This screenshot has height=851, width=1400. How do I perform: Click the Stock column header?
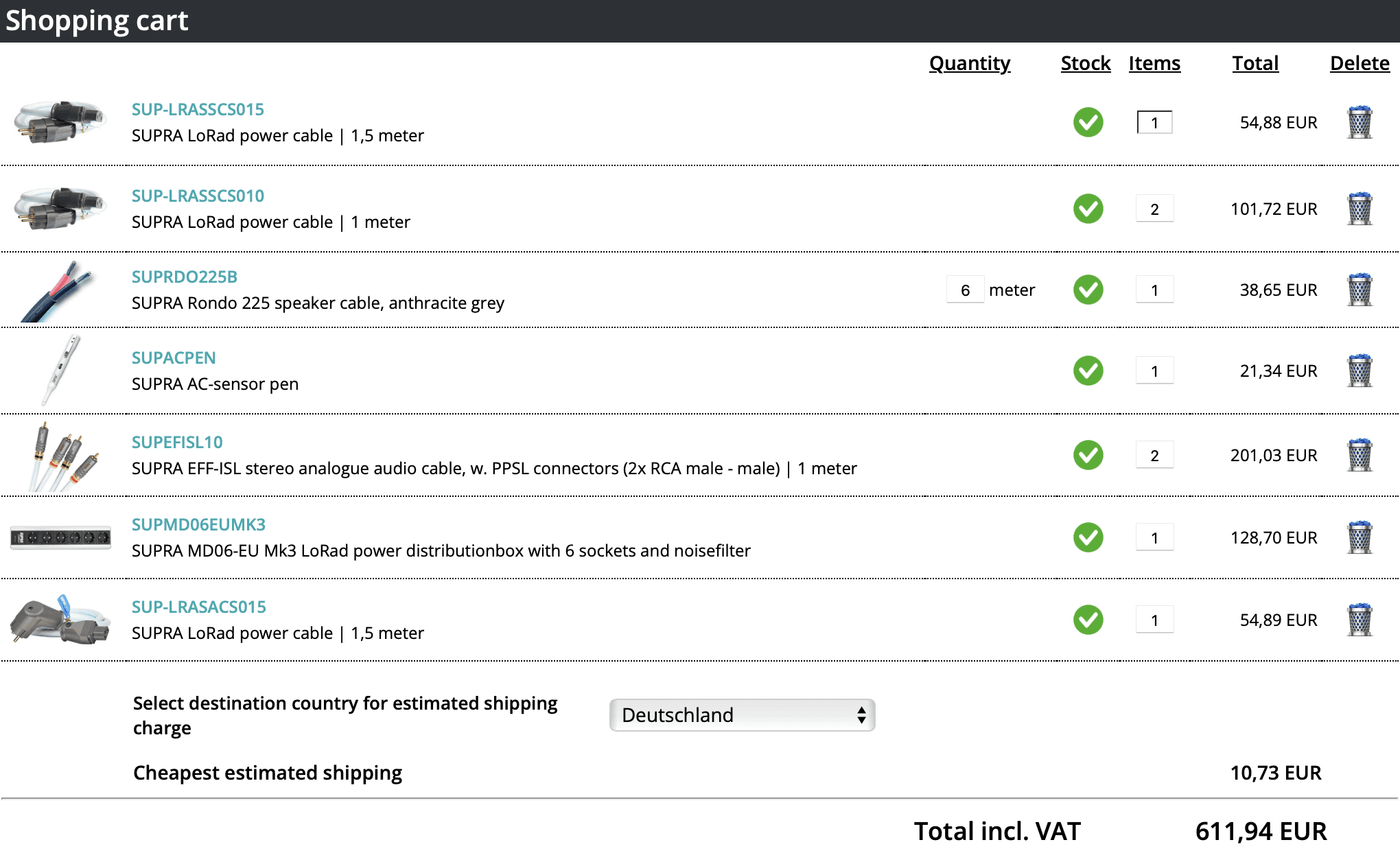click(1085, 63)
